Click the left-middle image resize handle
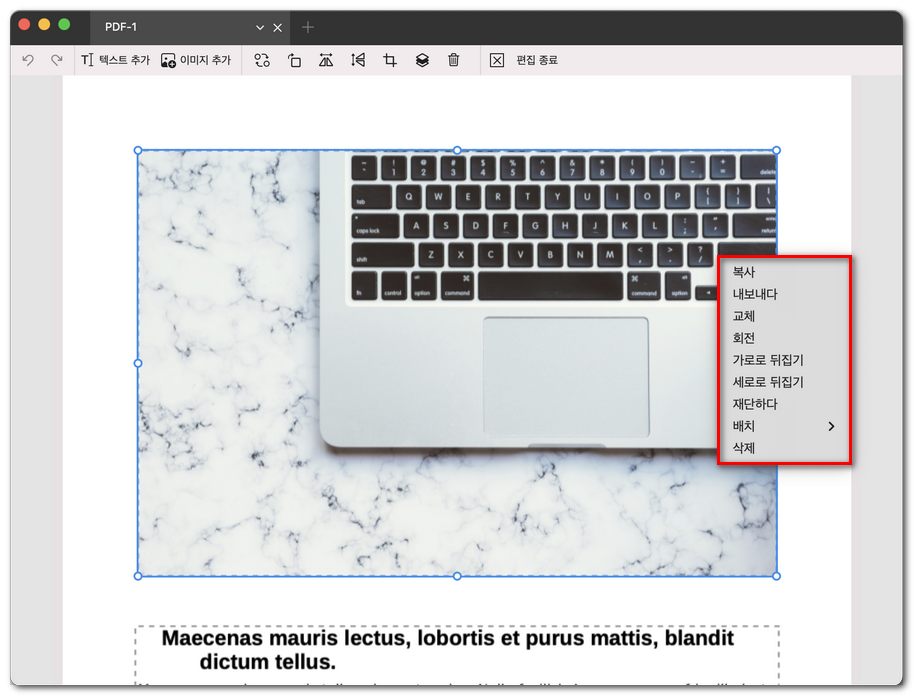 (138, 363)
